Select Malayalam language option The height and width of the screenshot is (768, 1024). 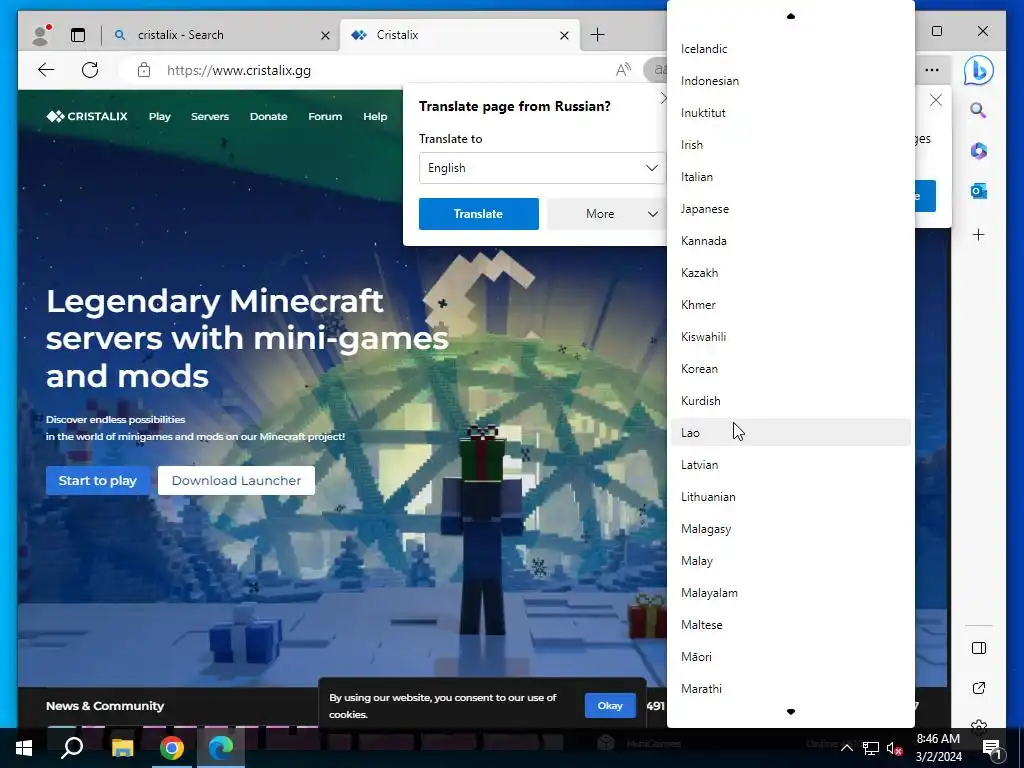tap(791, 593)
